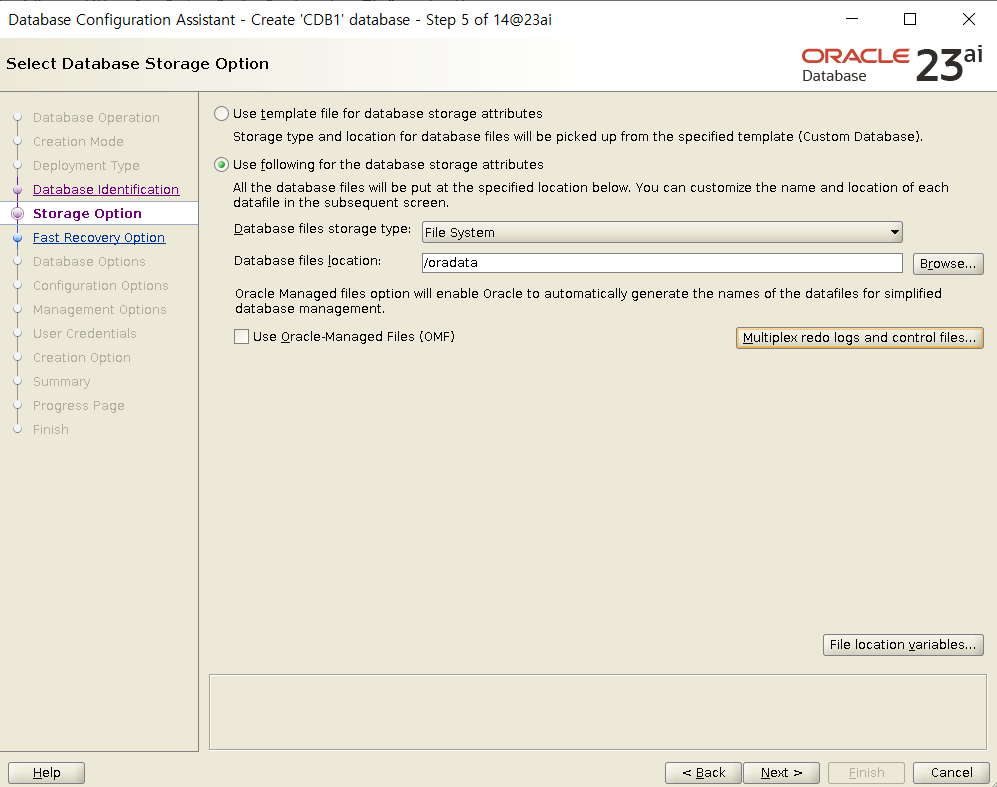Viewport: 997px width, 787px height.
Task: Enable Use Oracle-Managed Files (OMF) checkbox
Action: click(242, 336)
